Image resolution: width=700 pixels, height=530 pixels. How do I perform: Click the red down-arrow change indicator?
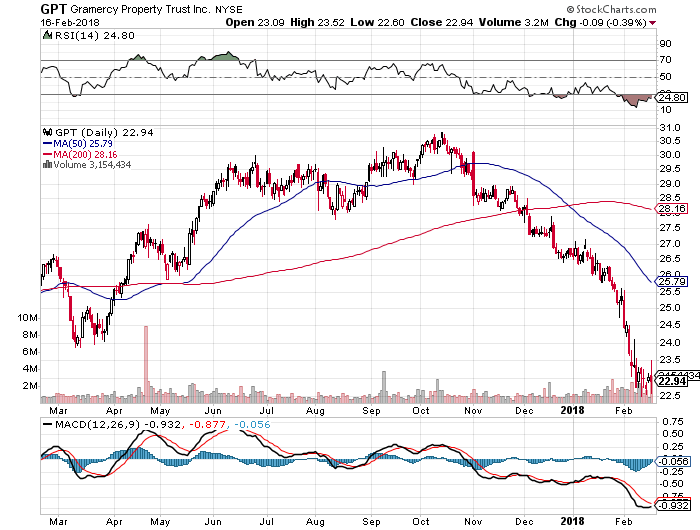653,23
